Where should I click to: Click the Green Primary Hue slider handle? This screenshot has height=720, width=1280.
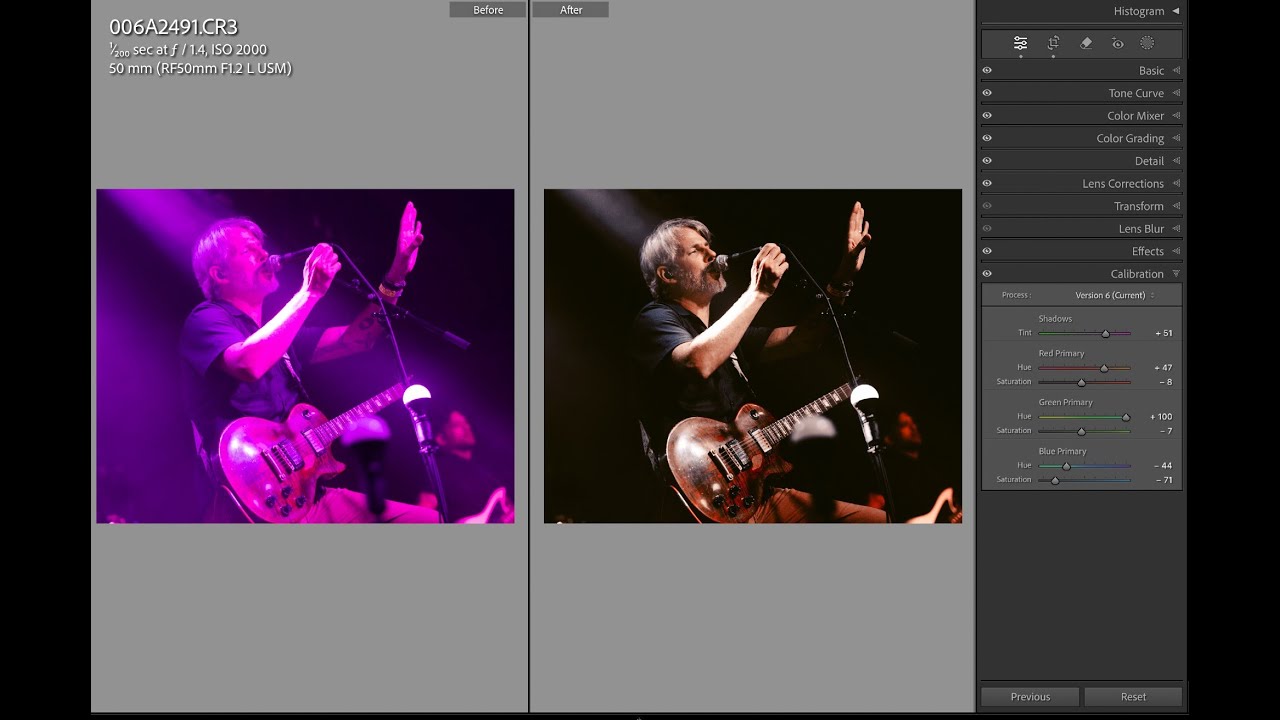[x=1126, y=417]
